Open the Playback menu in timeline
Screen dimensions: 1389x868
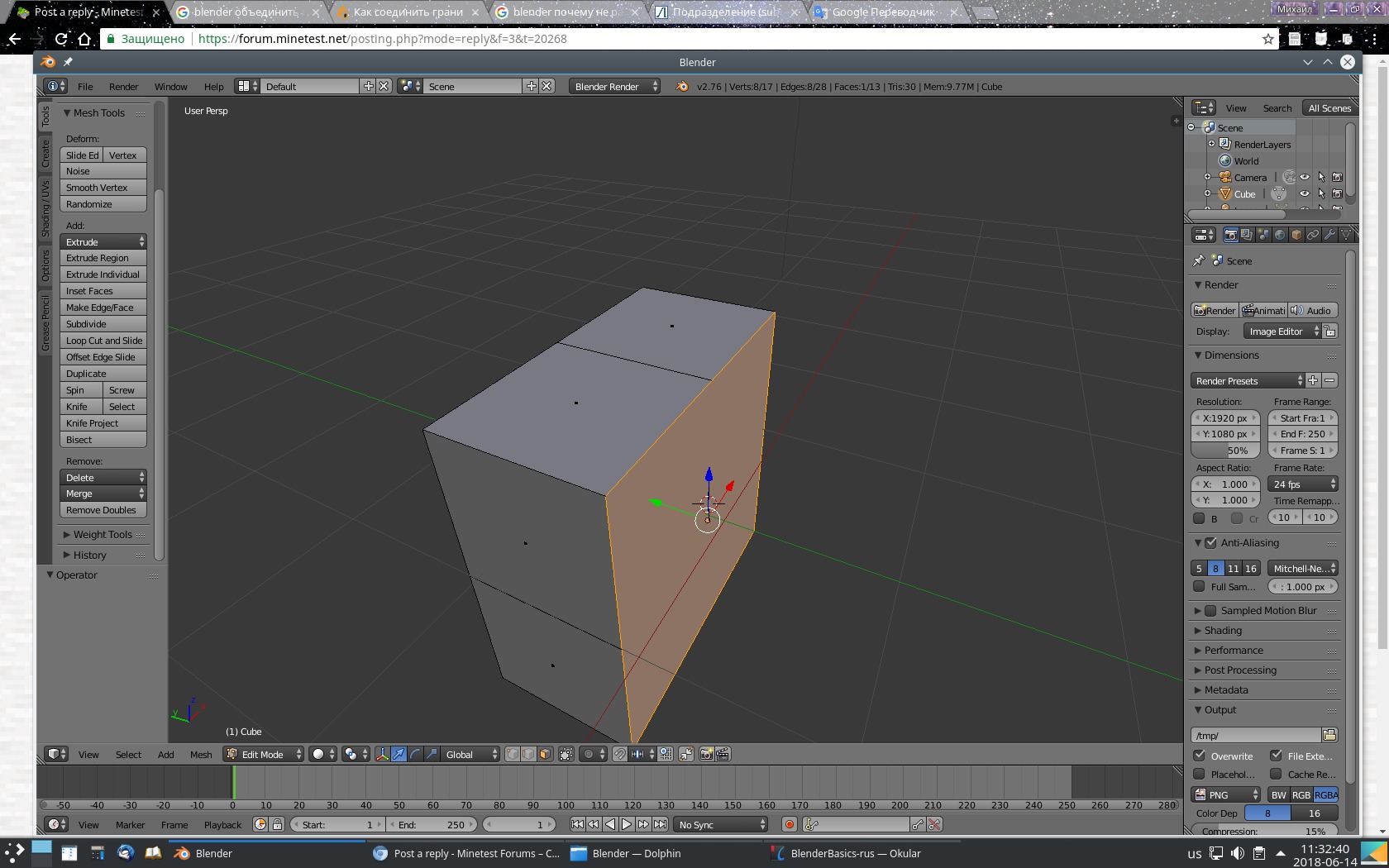(222, 824)
